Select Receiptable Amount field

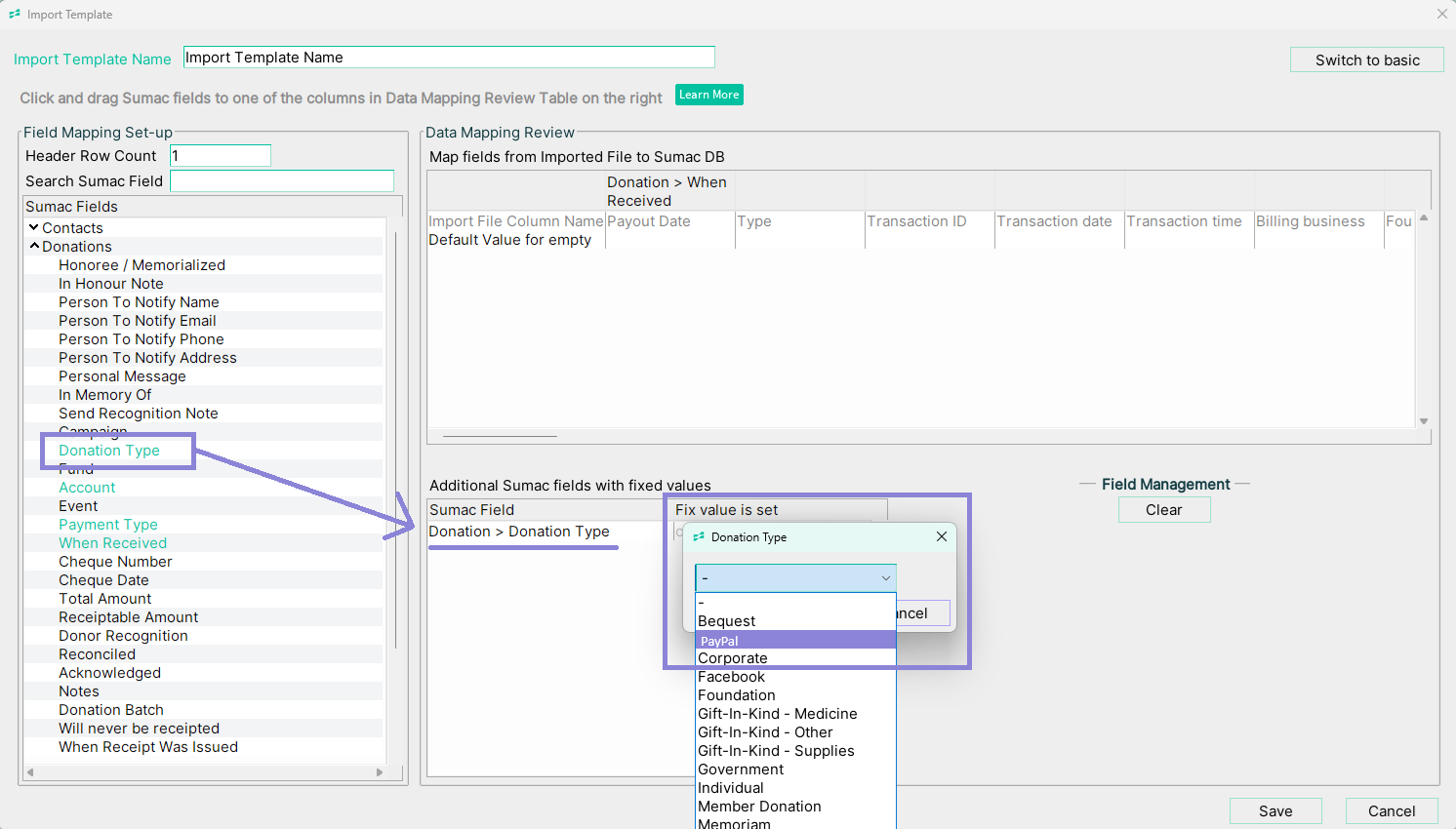(128, 617)
